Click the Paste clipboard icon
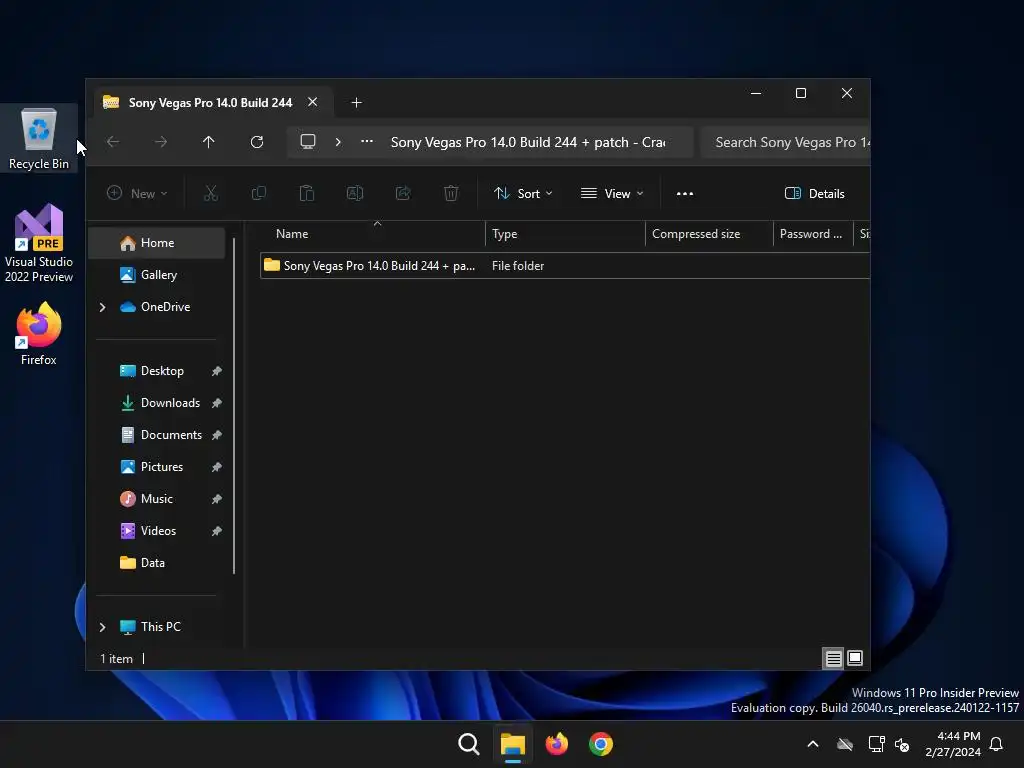Image resolution: width=1024 pixels, height=768 pixels. (x=306, y=193)
